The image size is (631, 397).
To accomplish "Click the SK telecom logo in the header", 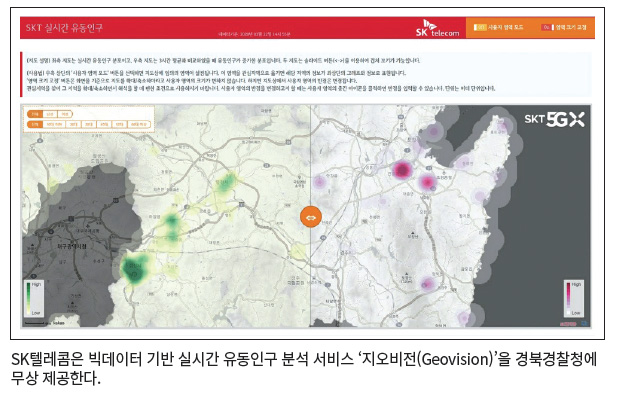I will coord(437,28).
